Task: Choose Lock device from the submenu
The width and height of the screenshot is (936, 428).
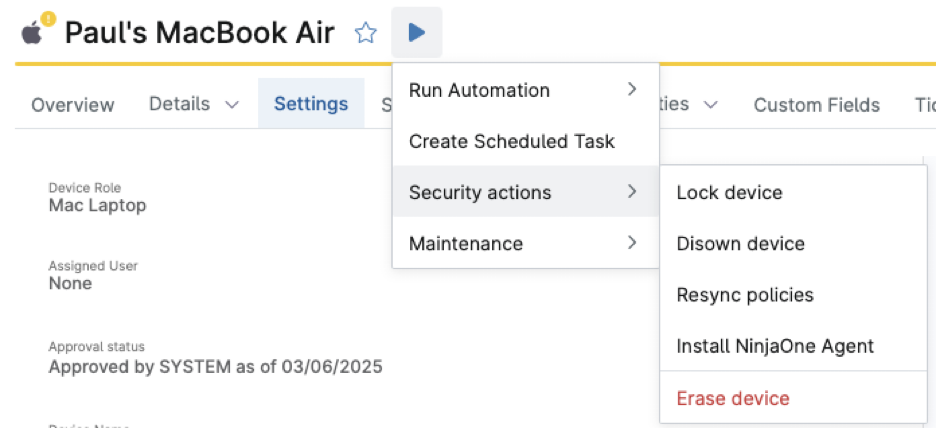Action: tap(729, 192)
